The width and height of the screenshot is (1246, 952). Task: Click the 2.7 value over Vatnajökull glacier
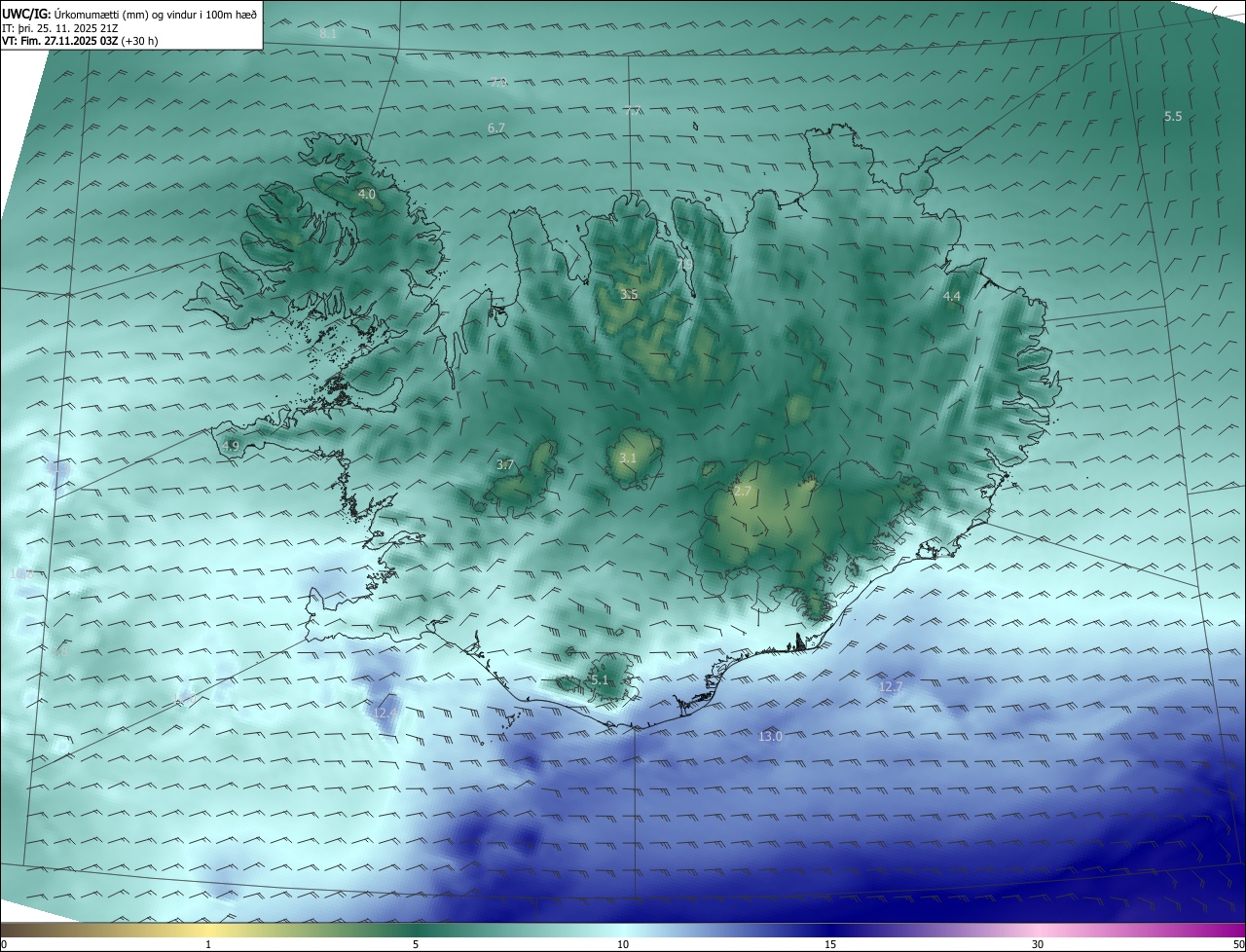(743, 492)
